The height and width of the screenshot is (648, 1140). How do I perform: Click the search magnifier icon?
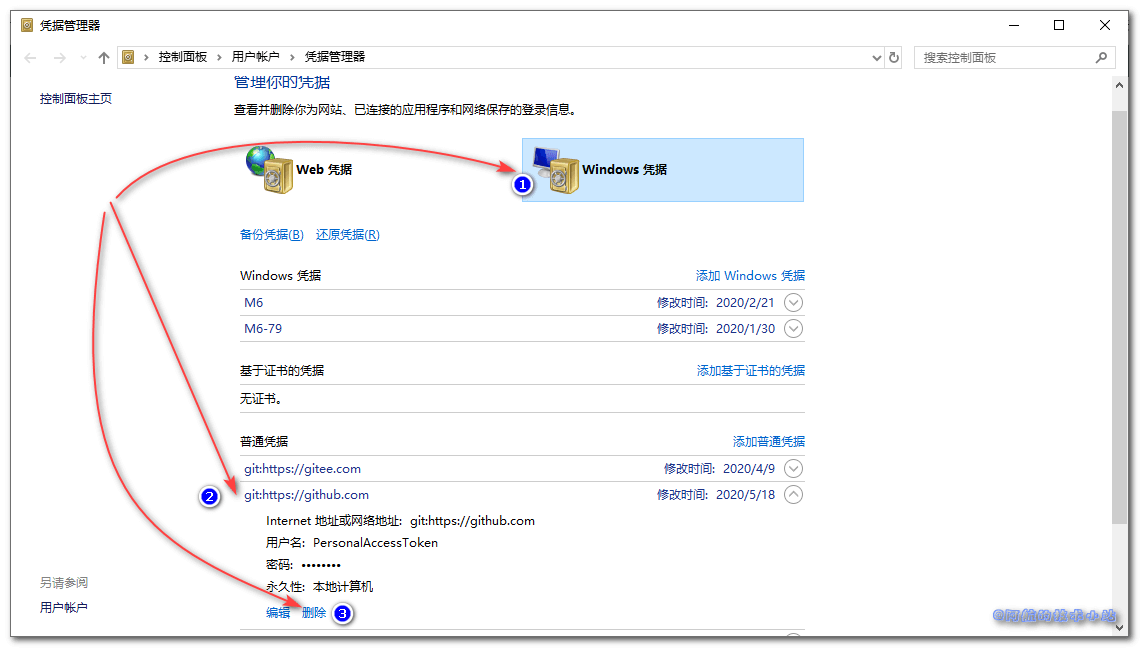1103,57
